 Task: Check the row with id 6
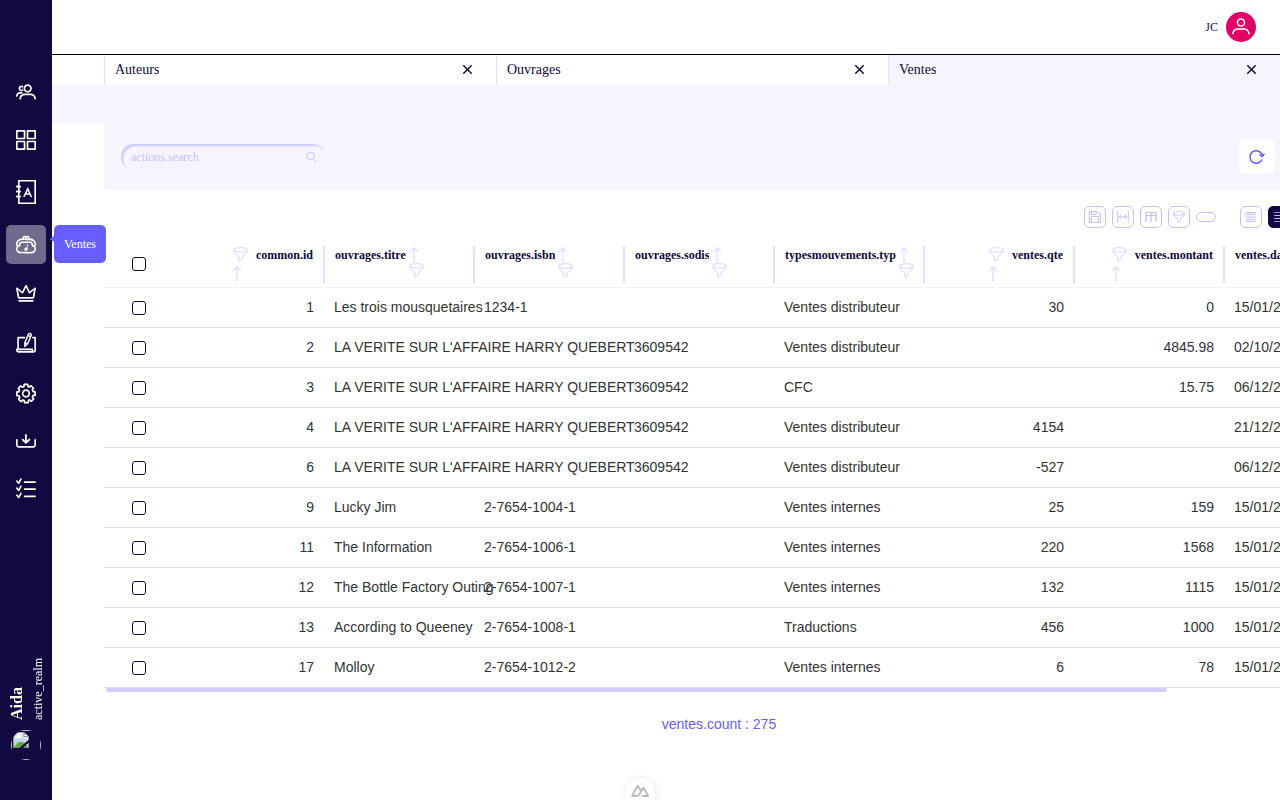tap(139, 468)
